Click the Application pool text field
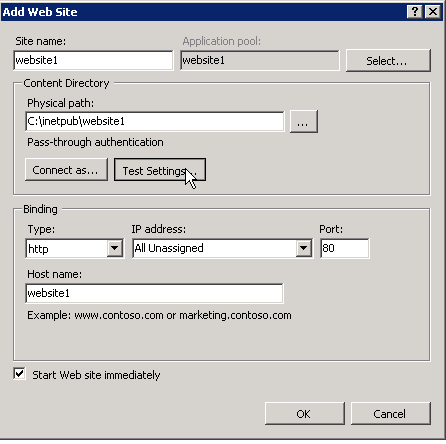The width and height of the screenshot is (446, 444). click(260, 60)
